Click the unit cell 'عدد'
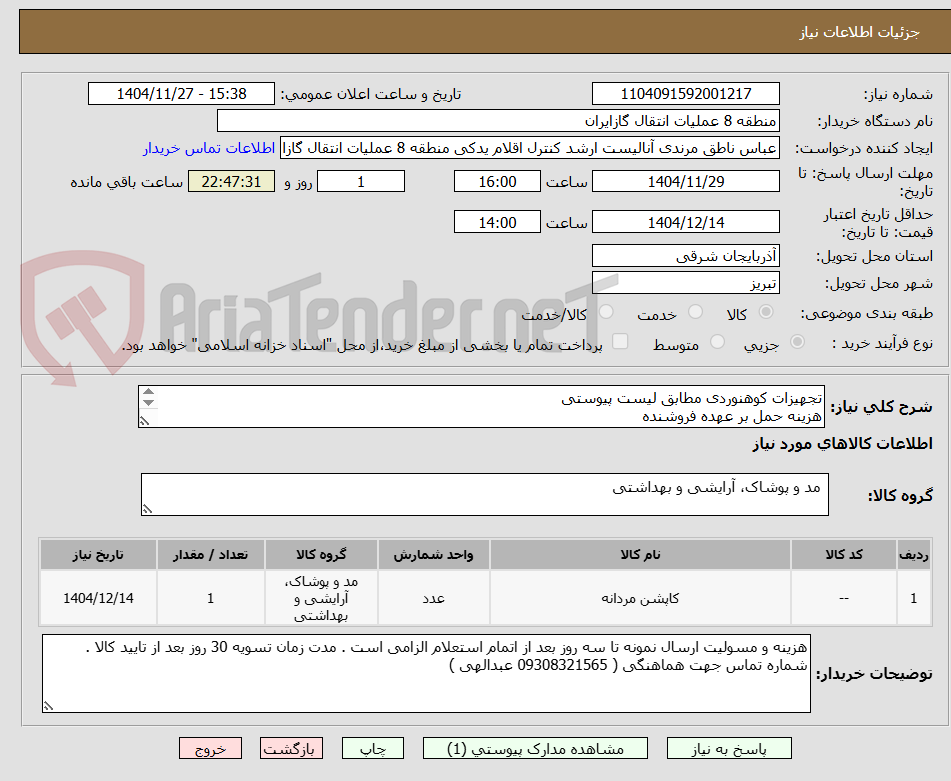 434,598
